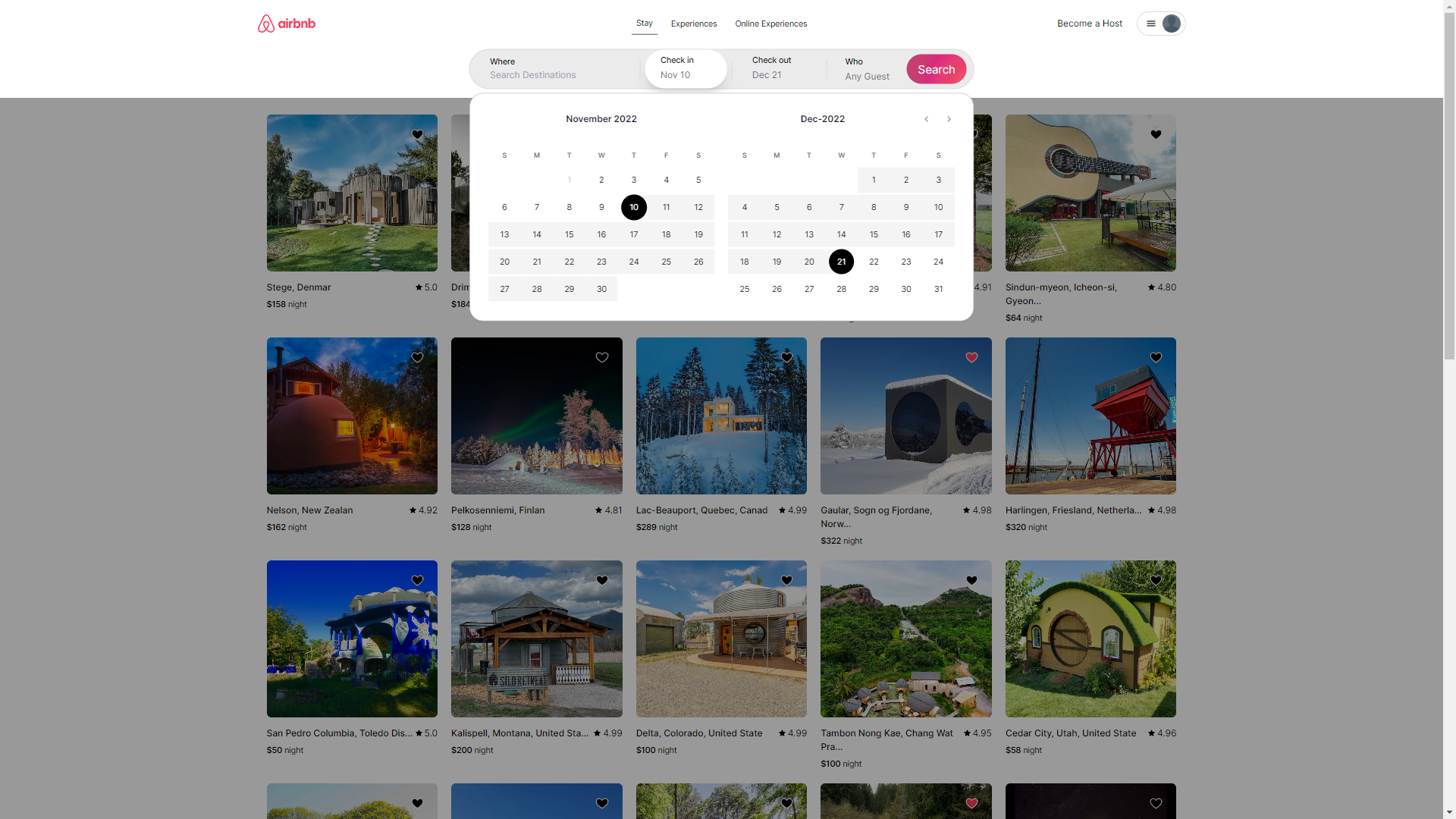Toggle heart on Cedar City, Utah listing
Image resolution: width=1456 pixels, height=819 pixels.
point(1156,581)
